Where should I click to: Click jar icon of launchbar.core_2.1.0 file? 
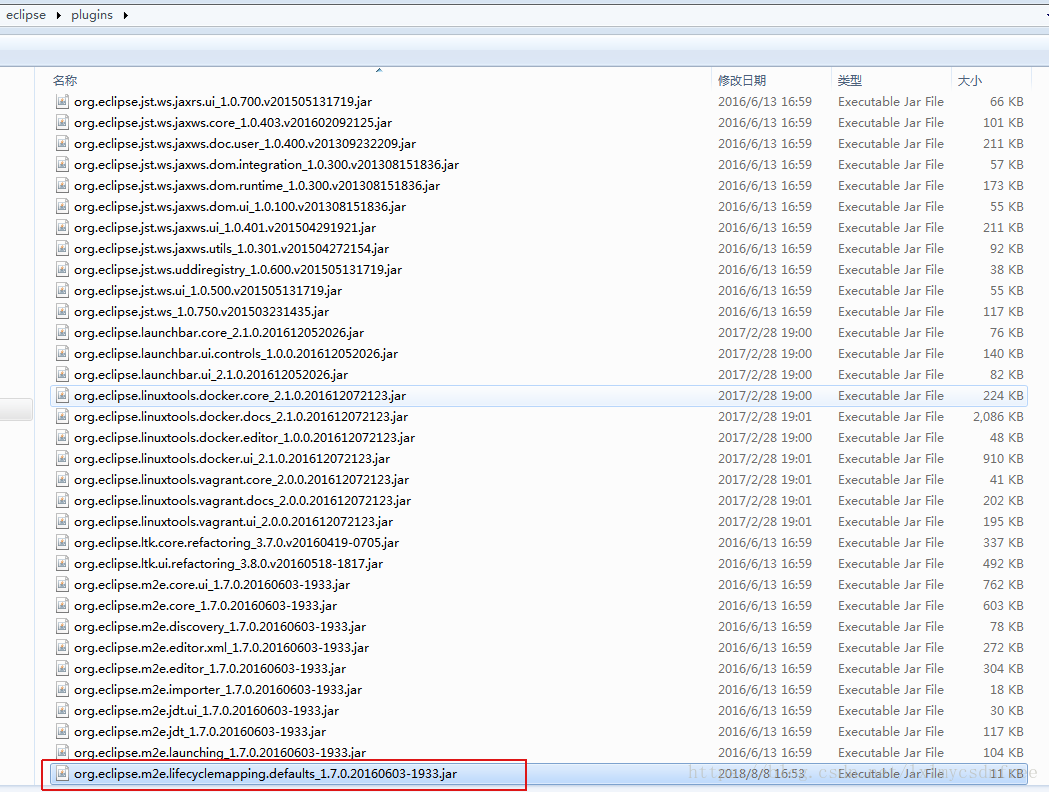(62, 332)
